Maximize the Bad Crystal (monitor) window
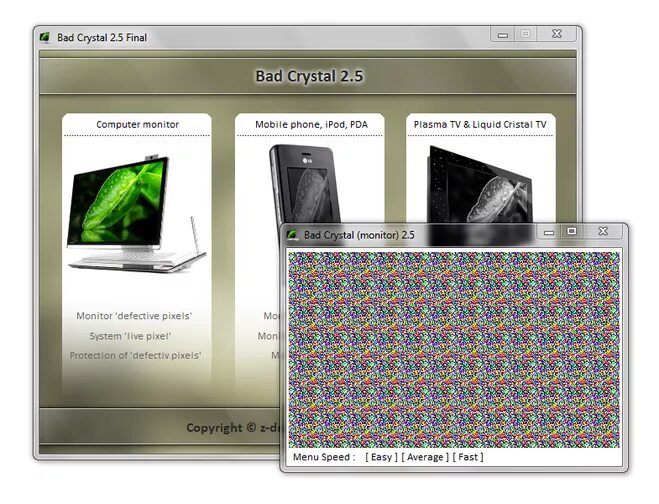 (572, 231)
